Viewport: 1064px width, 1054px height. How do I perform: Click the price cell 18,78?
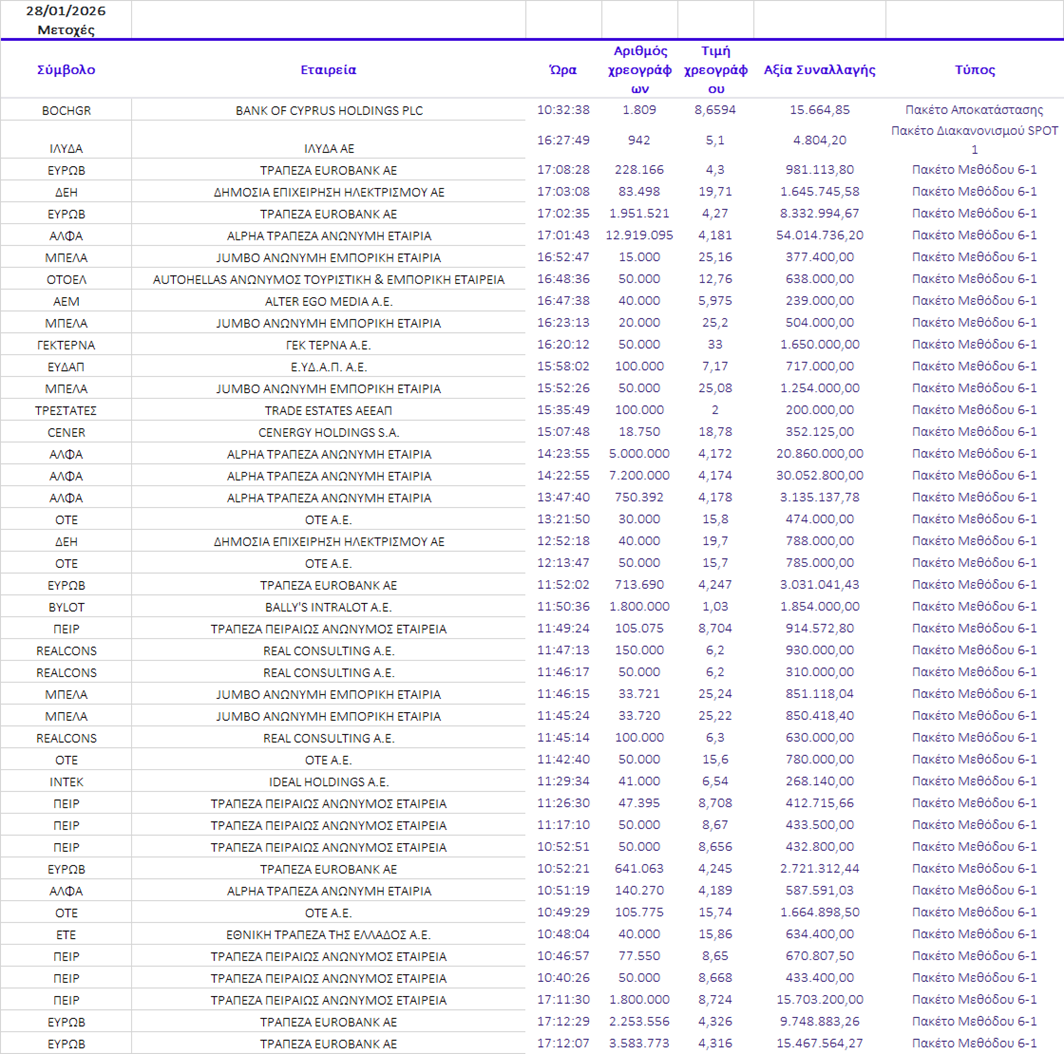coord(715,432)
